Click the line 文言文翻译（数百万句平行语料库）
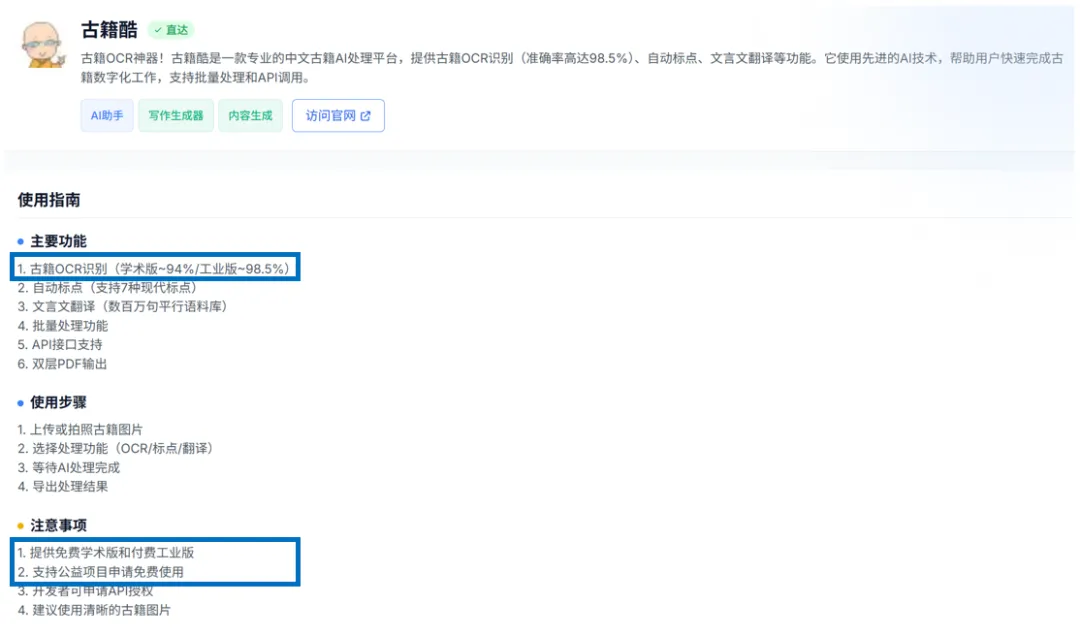The height and width of the screenshot is (636, 1080). (x=123, y=306)
